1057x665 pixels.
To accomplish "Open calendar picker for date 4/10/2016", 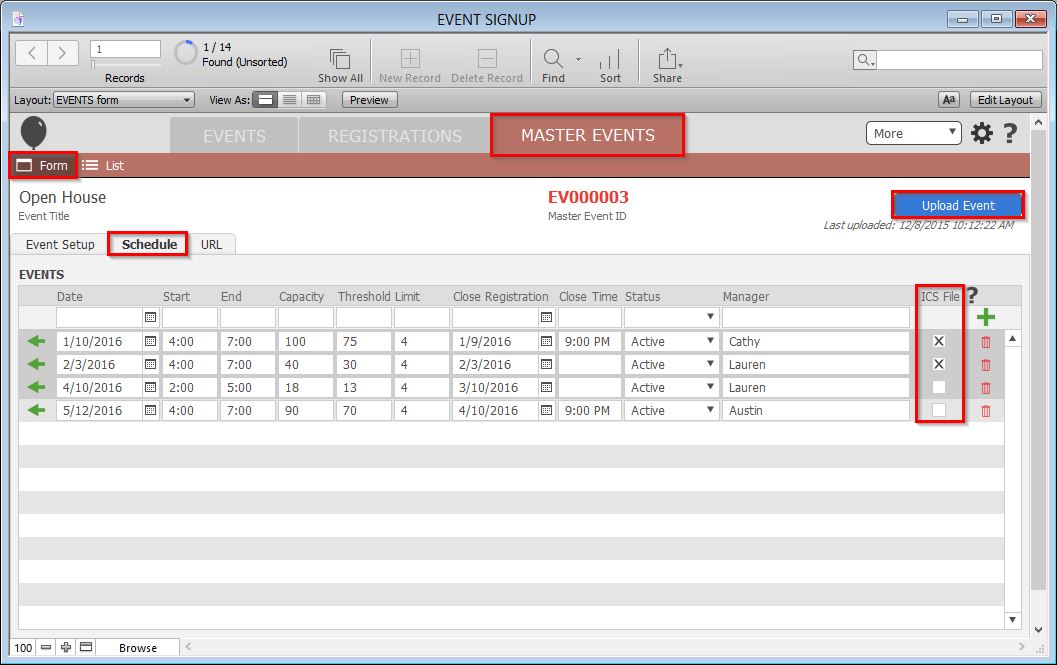I will 150,388.
